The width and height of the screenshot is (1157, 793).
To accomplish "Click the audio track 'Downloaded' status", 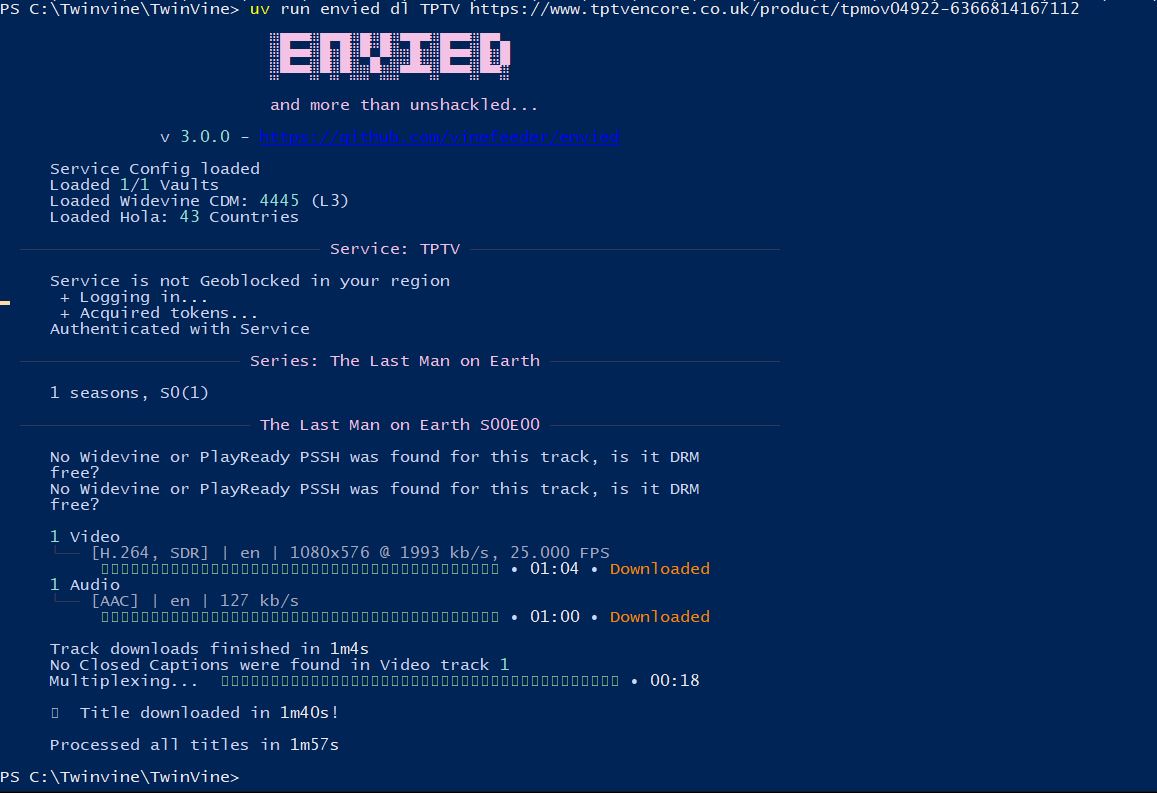I will pos(660,617).
